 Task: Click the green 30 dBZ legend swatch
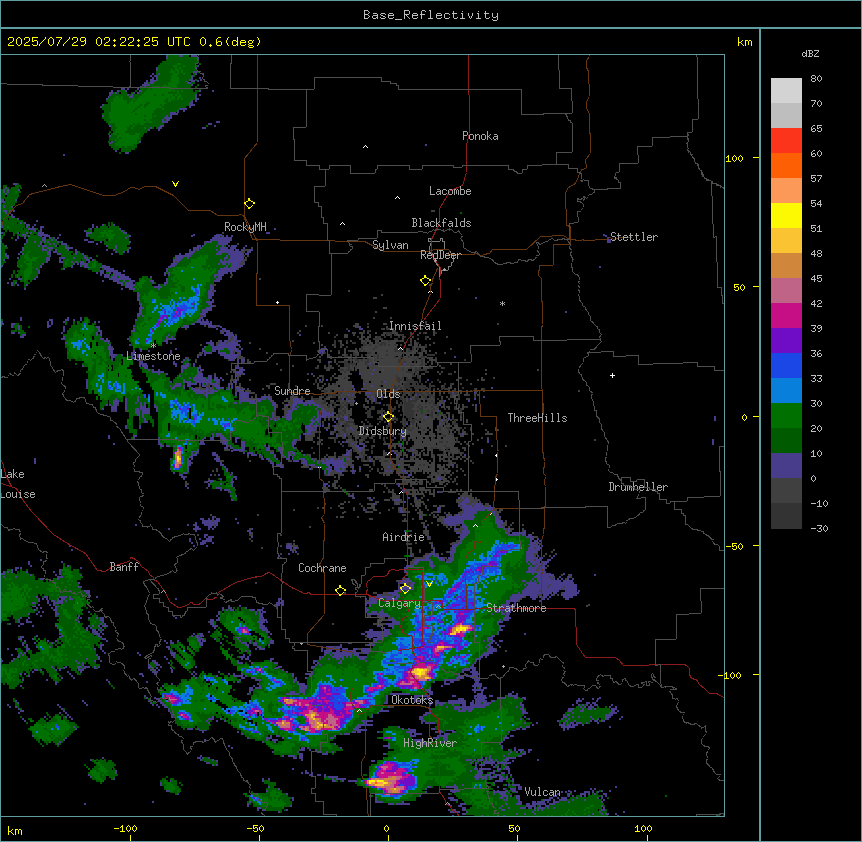tap(786, 416)
